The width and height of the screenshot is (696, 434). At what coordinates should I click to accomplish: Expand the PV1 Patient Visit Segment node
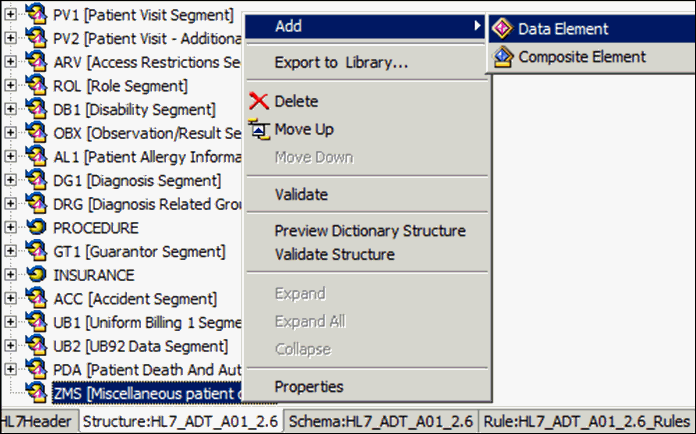10,15
